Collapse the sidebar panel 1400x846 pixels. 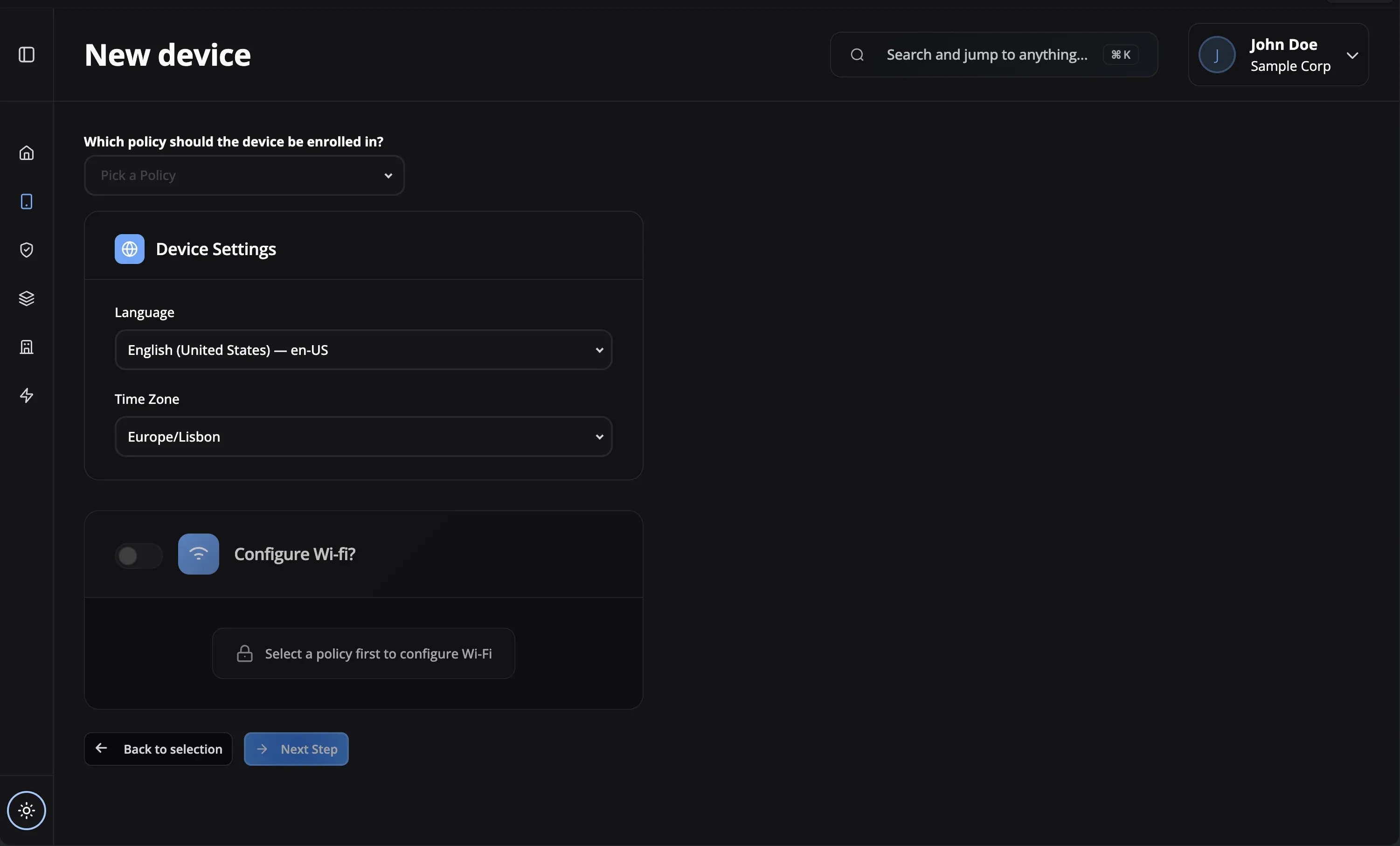tap(26, 55)
